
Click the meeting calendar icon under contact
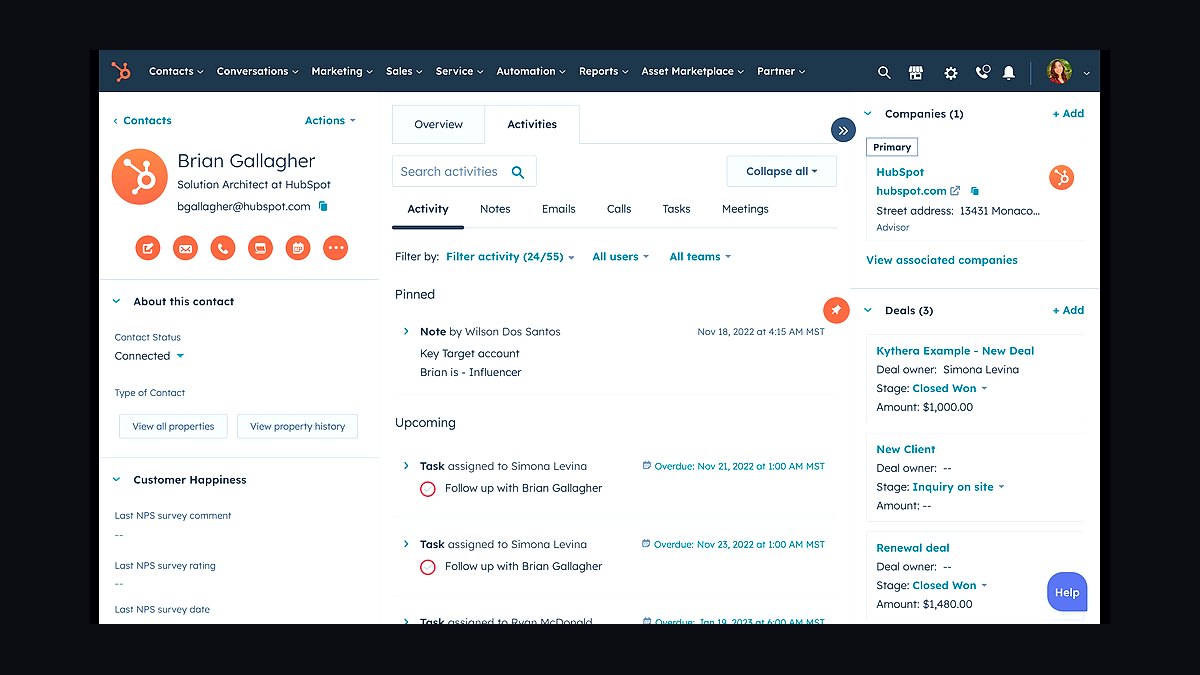pyautogui.click(x=298, y=247)
